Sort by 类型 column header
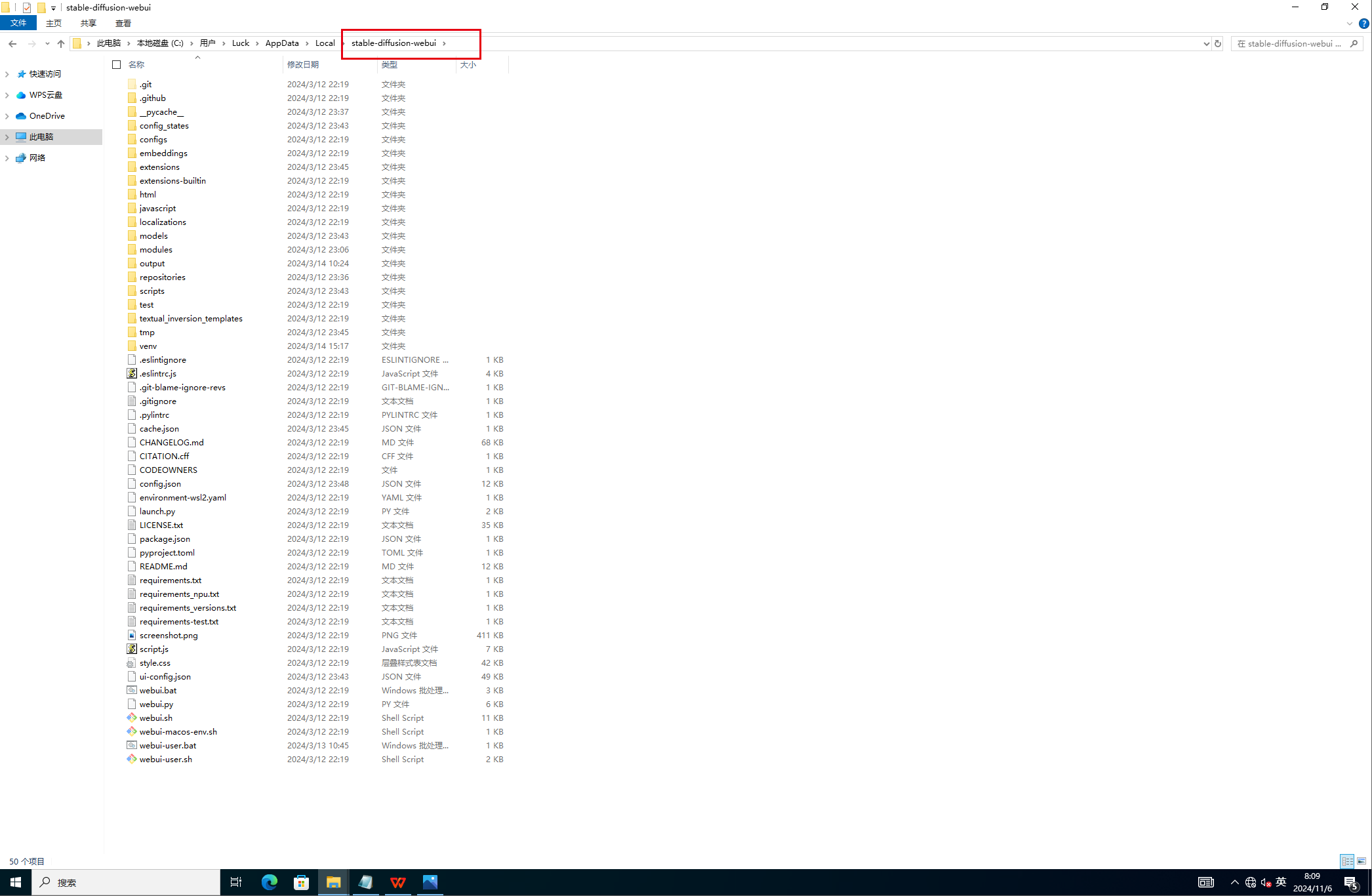Viewport: 1372px width, 896px height. (390, 64)
